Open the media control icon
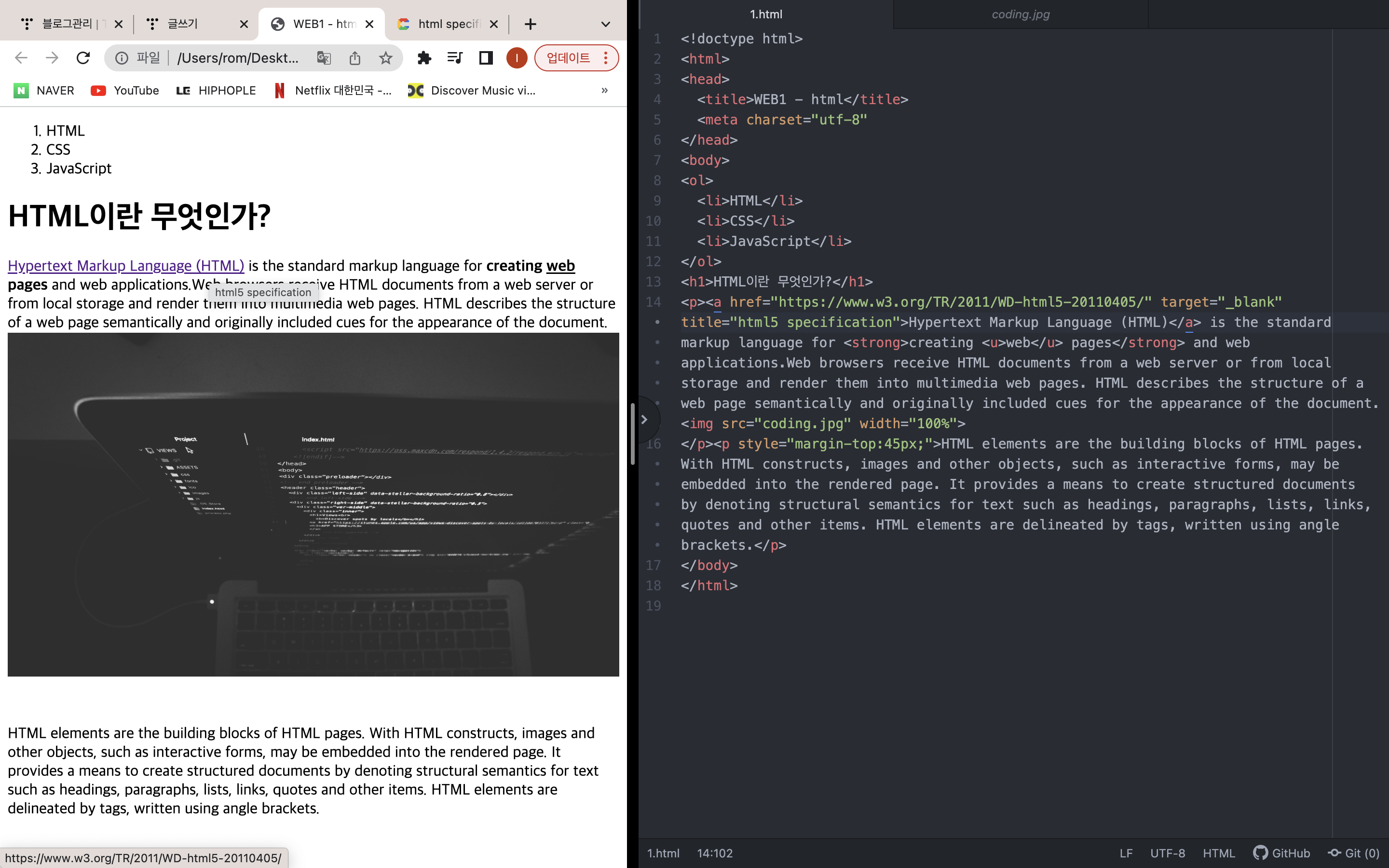Screen dimensions: 1389x868 (x=455, y=58)
